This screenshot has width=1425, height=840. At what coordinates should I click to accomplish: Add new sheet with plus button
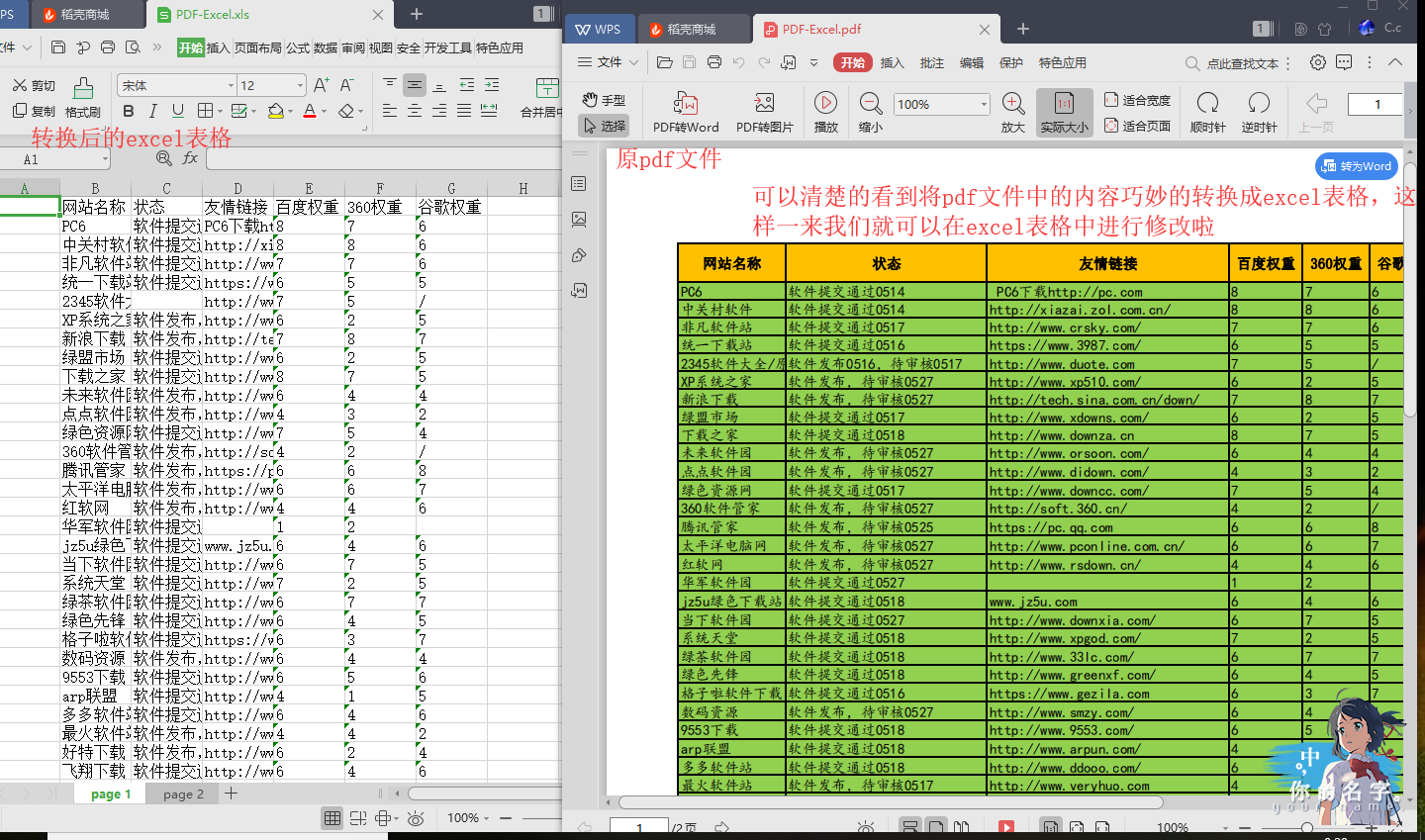[231, 793]
